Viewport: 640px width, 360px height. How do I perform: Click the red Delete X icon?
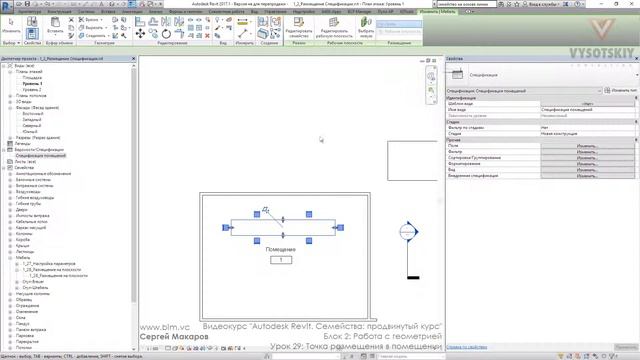tap(207, 36)
